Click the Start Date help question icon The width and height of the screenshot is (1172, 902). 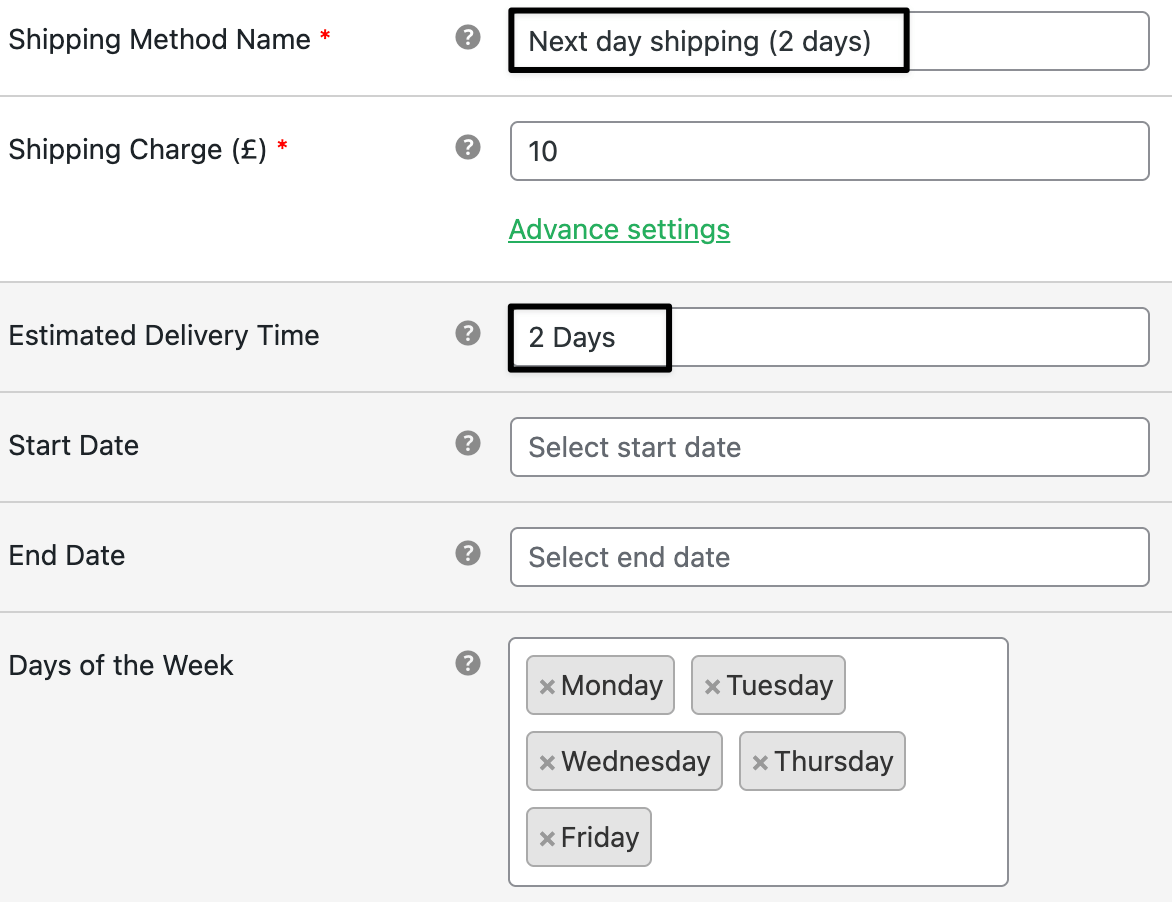click(x=468, y=442)
